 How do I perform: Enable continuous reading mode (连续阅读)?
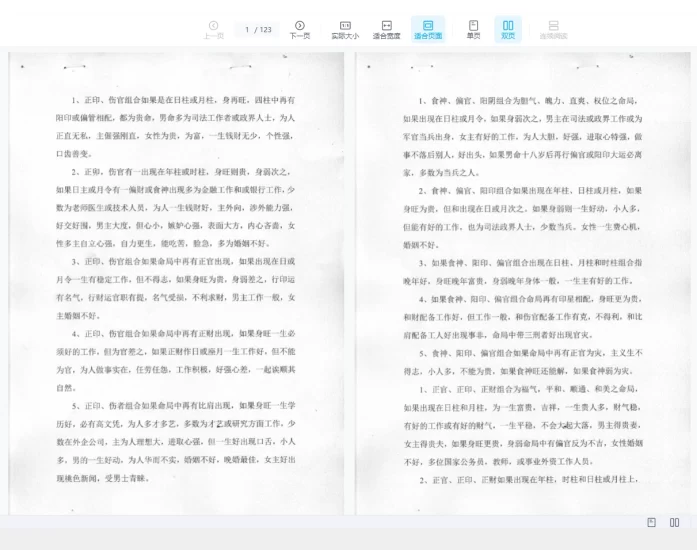pos(553,29)
